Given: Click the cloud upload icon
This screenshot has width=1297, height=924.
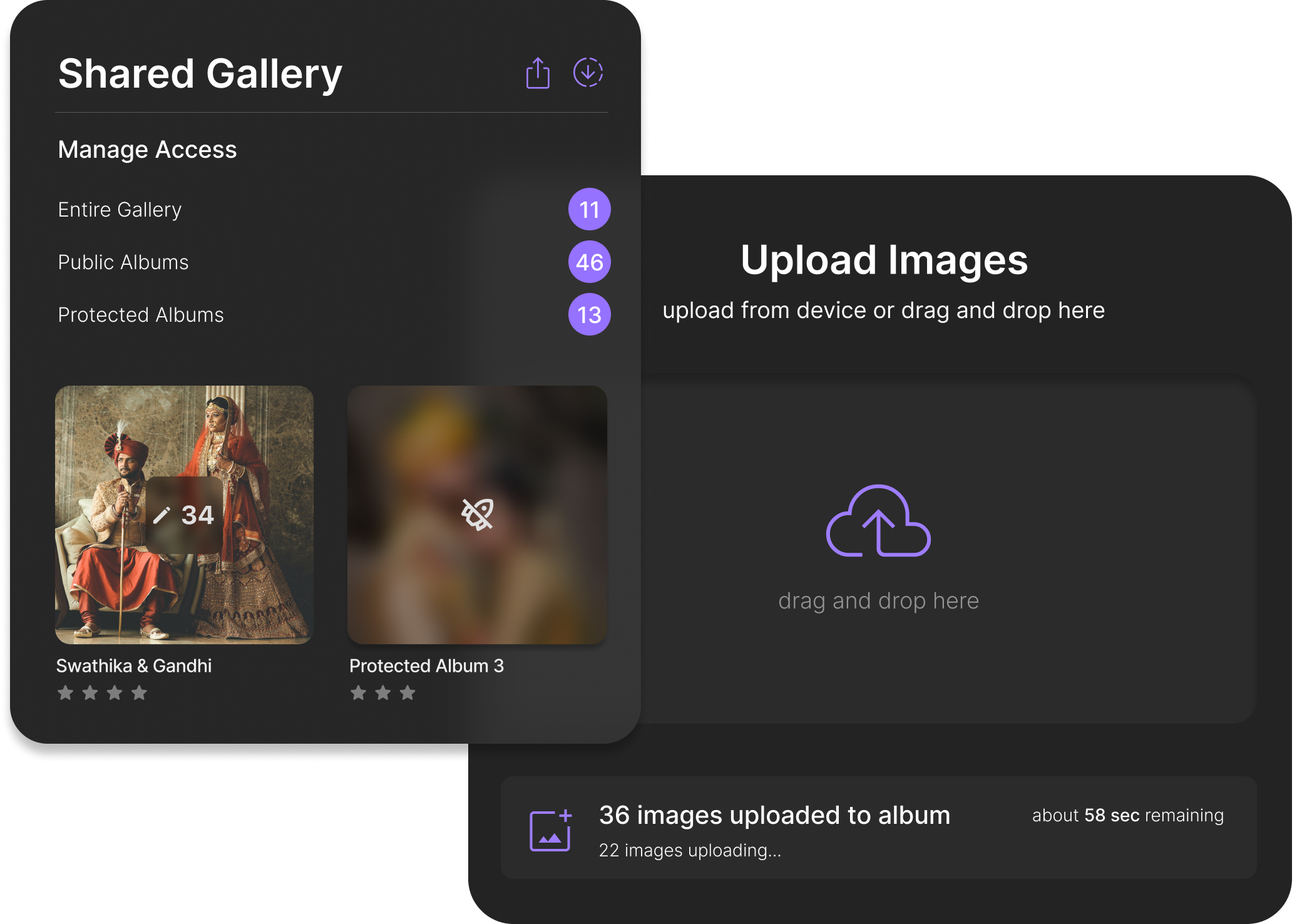Looking at the screenshot, I should tap(878, 521).
